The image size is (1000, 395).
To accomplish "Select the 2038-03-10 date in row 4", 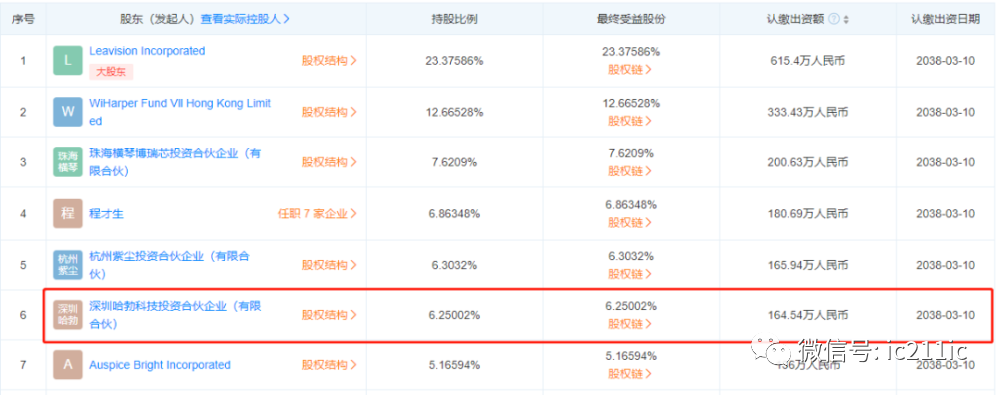I will pos(946,214).
